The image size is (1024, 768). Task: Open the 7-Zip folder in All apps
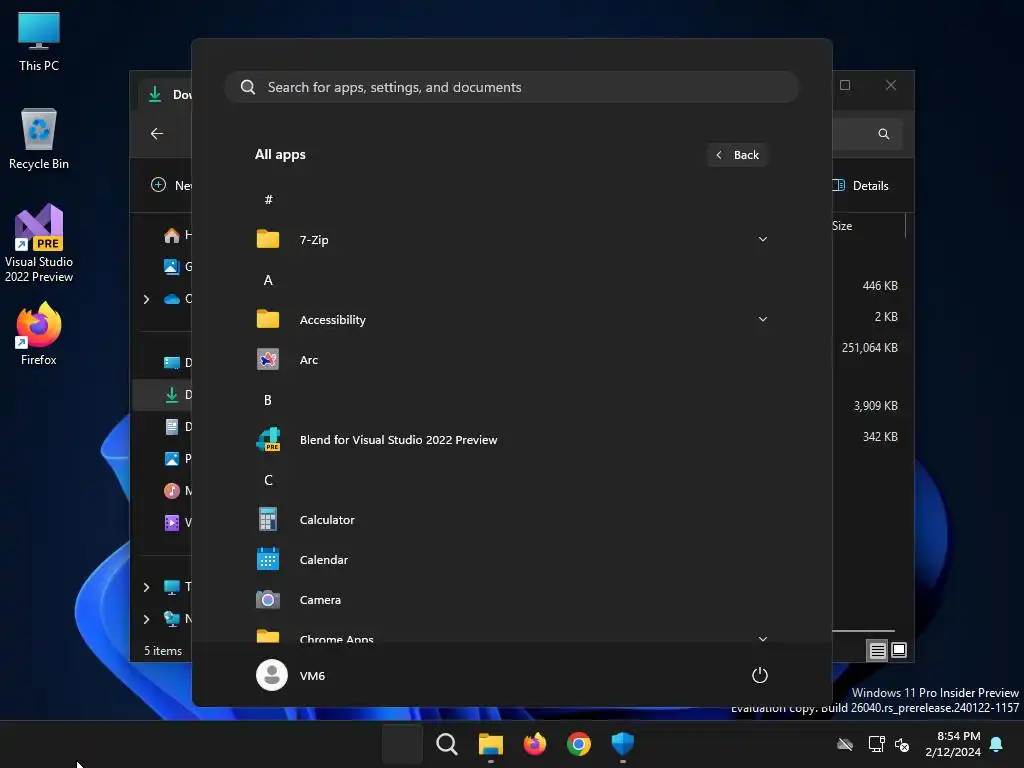tap(511, 240)
